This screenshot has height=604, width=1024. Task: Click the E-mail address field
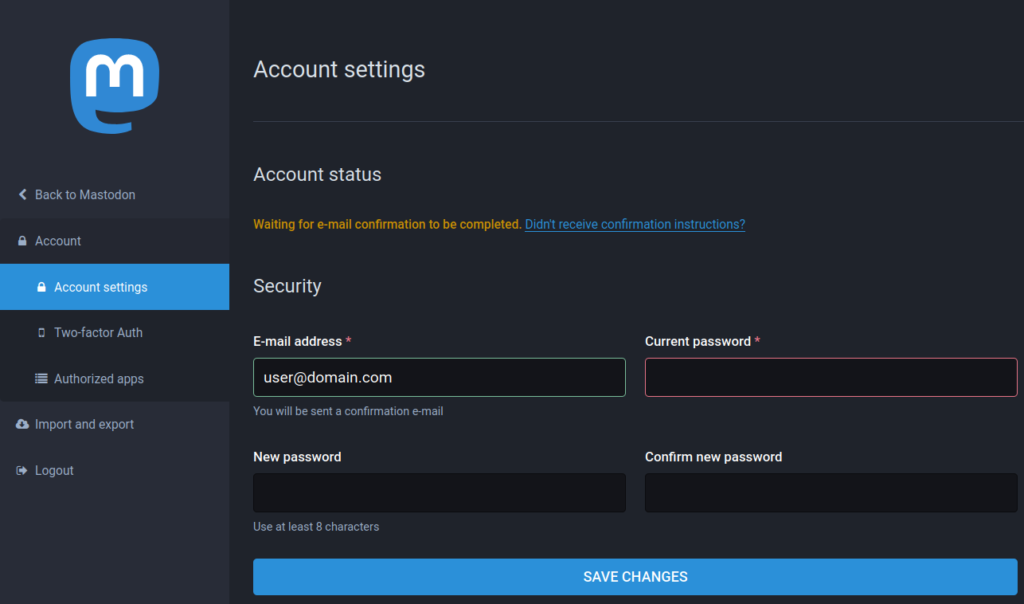pyautogui.click(x=439, y=377)
